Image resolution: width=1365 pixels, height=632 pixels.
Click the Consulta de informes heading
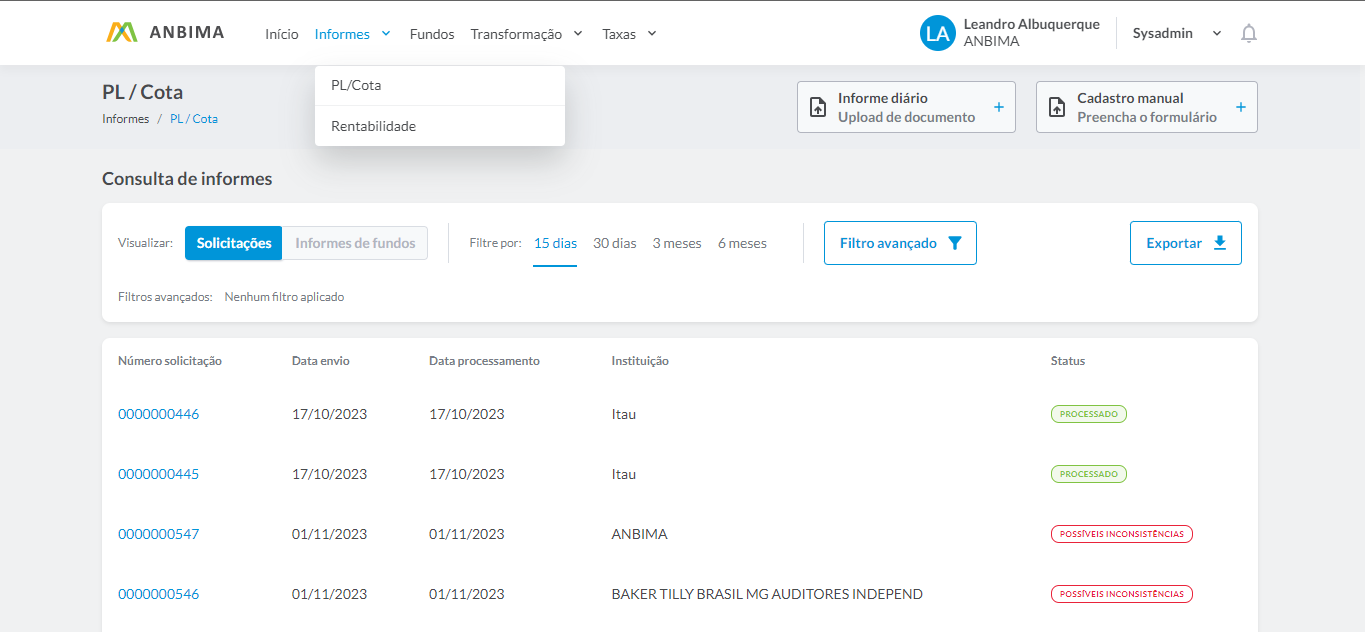point(187,179)
